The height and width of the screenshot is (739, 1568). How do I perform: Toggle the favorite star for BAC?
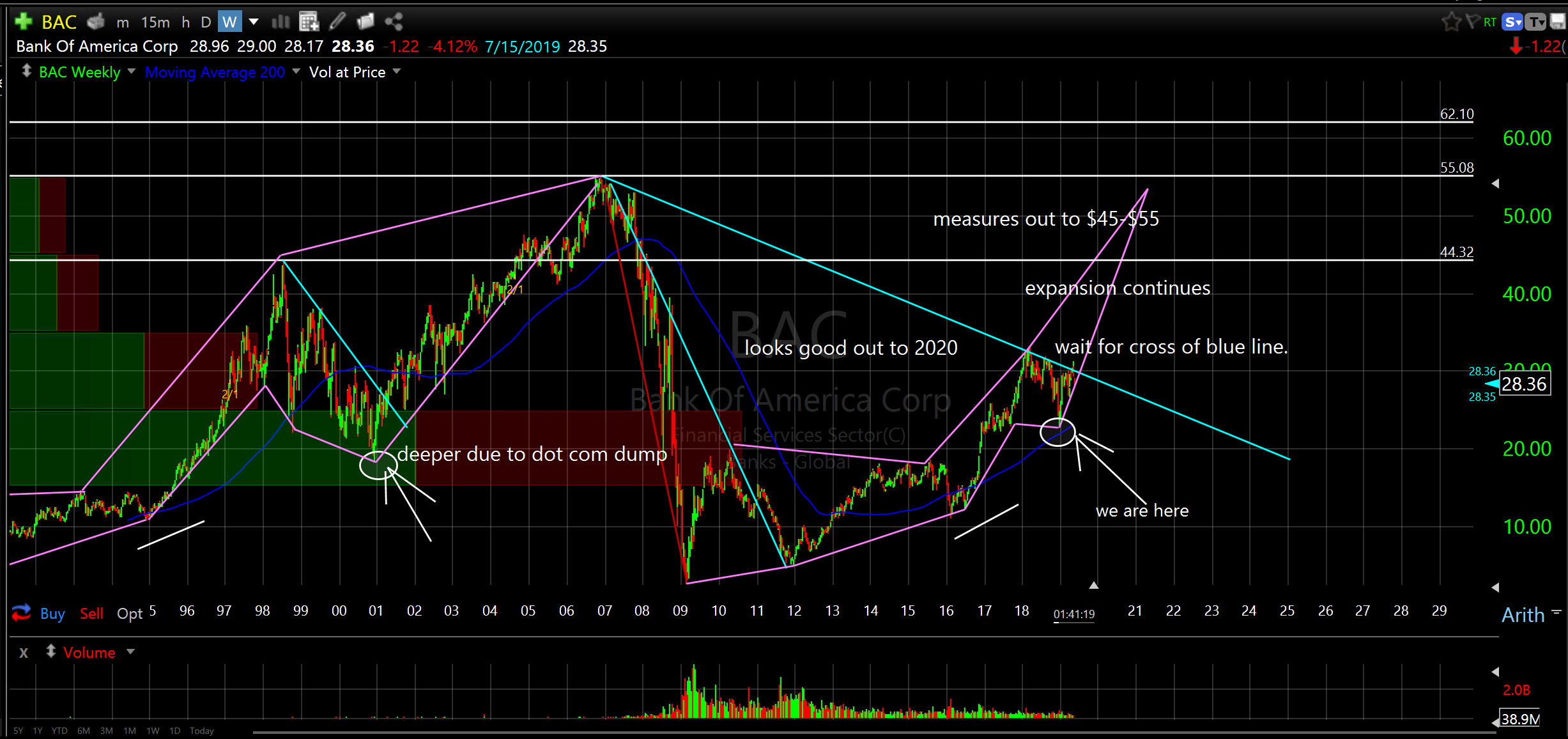[1451, 22]
